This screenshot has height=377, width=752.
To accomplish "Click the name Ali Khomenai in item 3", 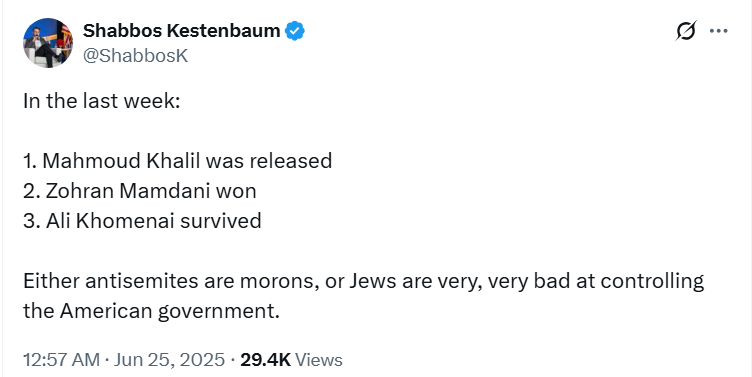I will (x=111, y=221).
